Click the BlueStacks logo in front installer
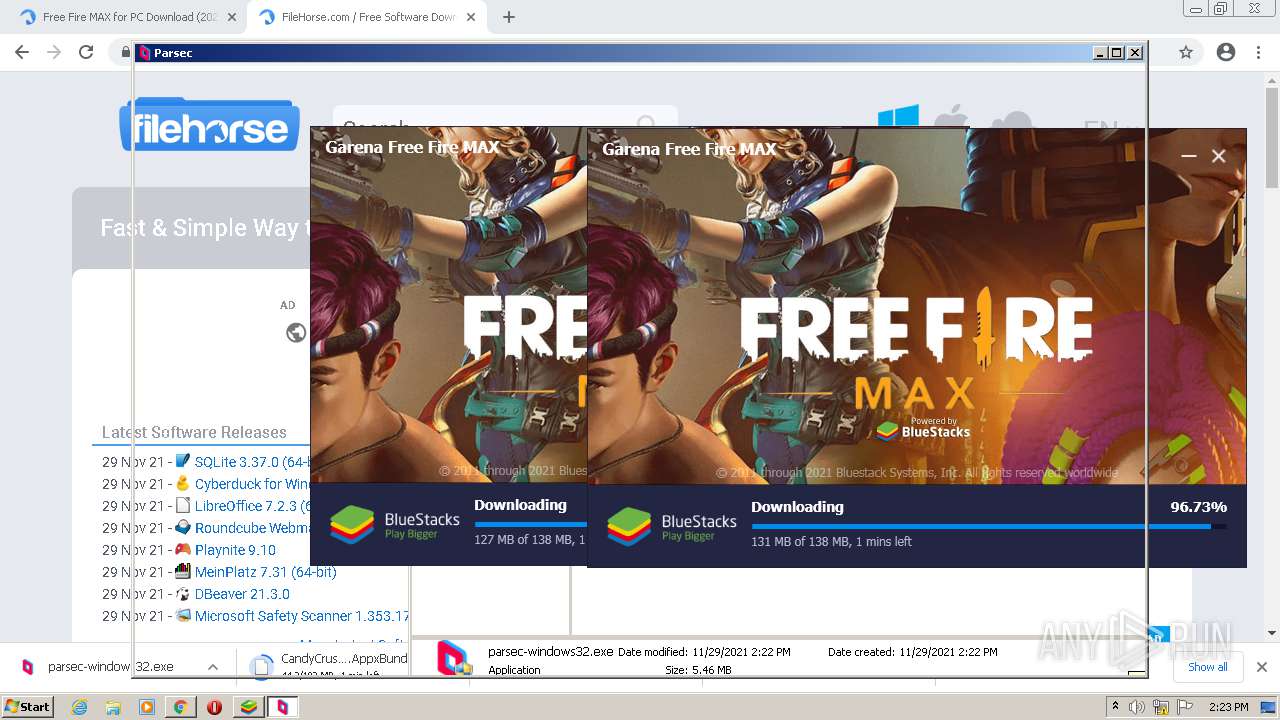Screen dimensions: 1280x720 [672, 526]
